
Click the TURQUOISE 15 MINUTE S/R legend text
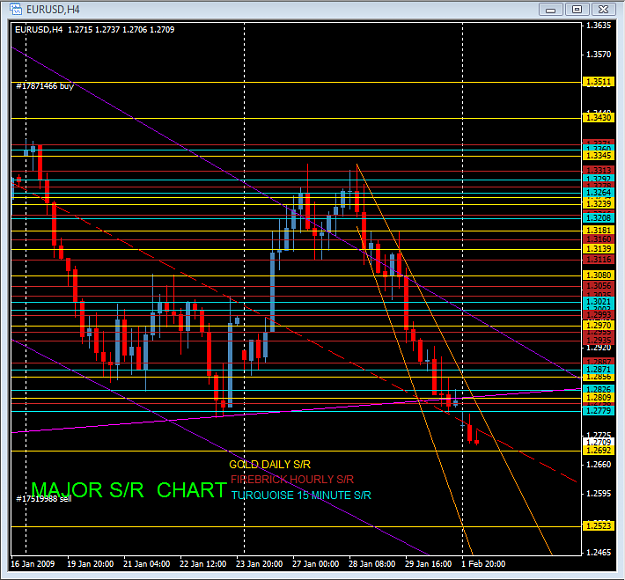301,495
